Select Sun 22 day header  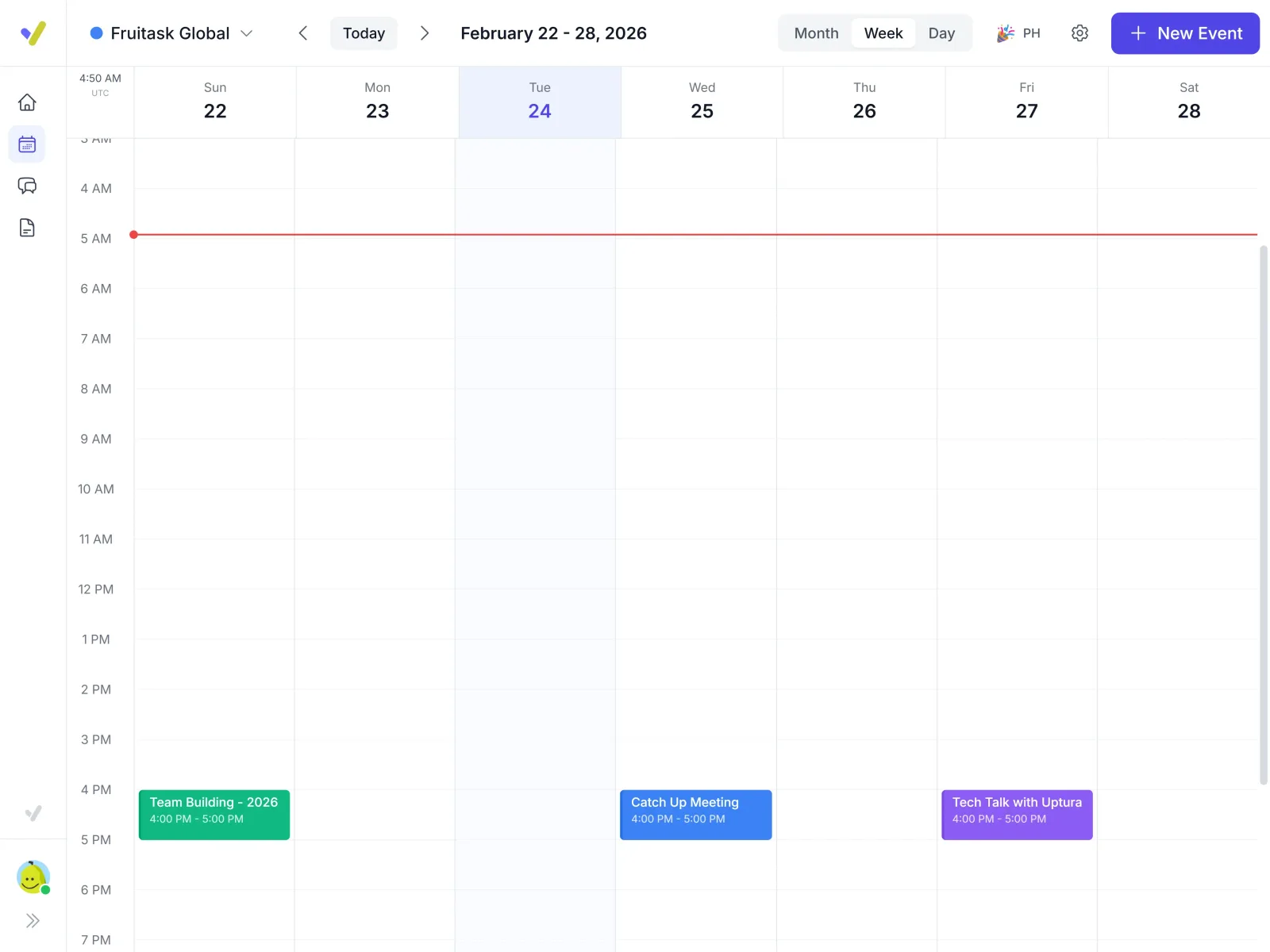[215, 102]
